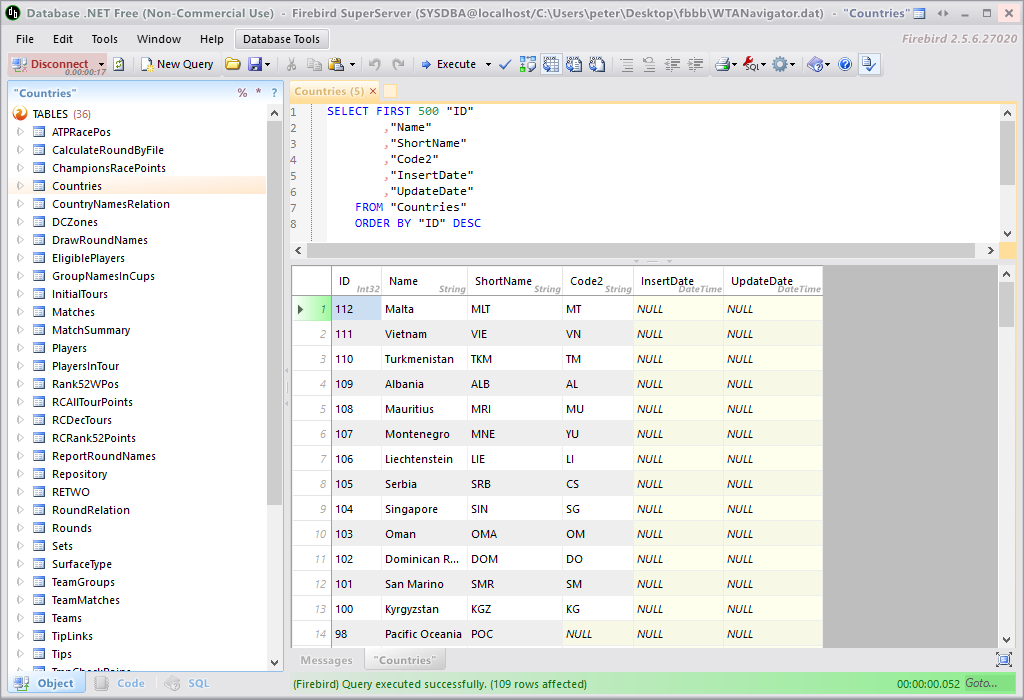Open the Tools menu

coord(104,39)
